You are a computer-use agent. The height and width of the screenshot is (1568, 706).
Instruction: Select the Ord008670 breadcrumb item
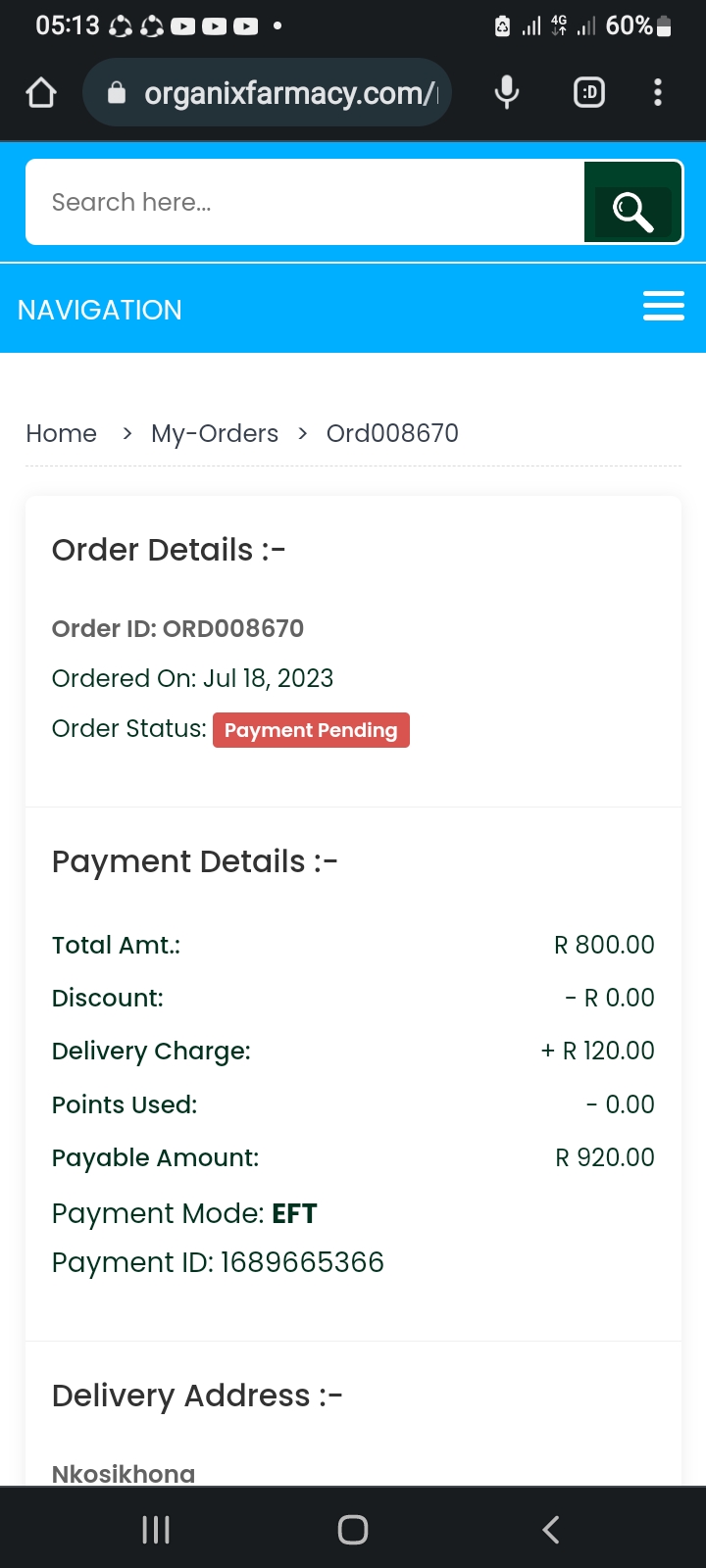(x=392, y=433)
